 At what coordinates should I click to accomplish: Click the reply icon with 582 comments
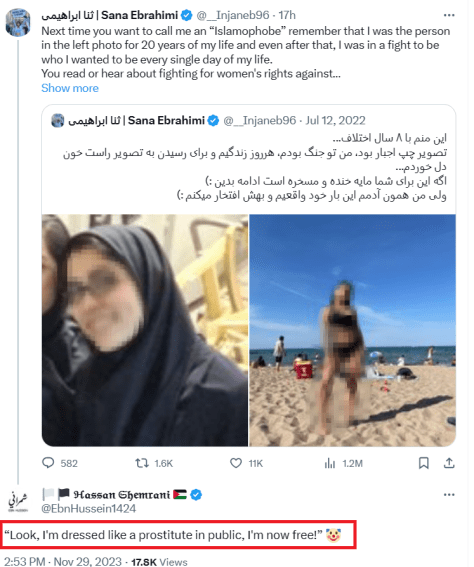pyautogui.click(x=48, y=463)
